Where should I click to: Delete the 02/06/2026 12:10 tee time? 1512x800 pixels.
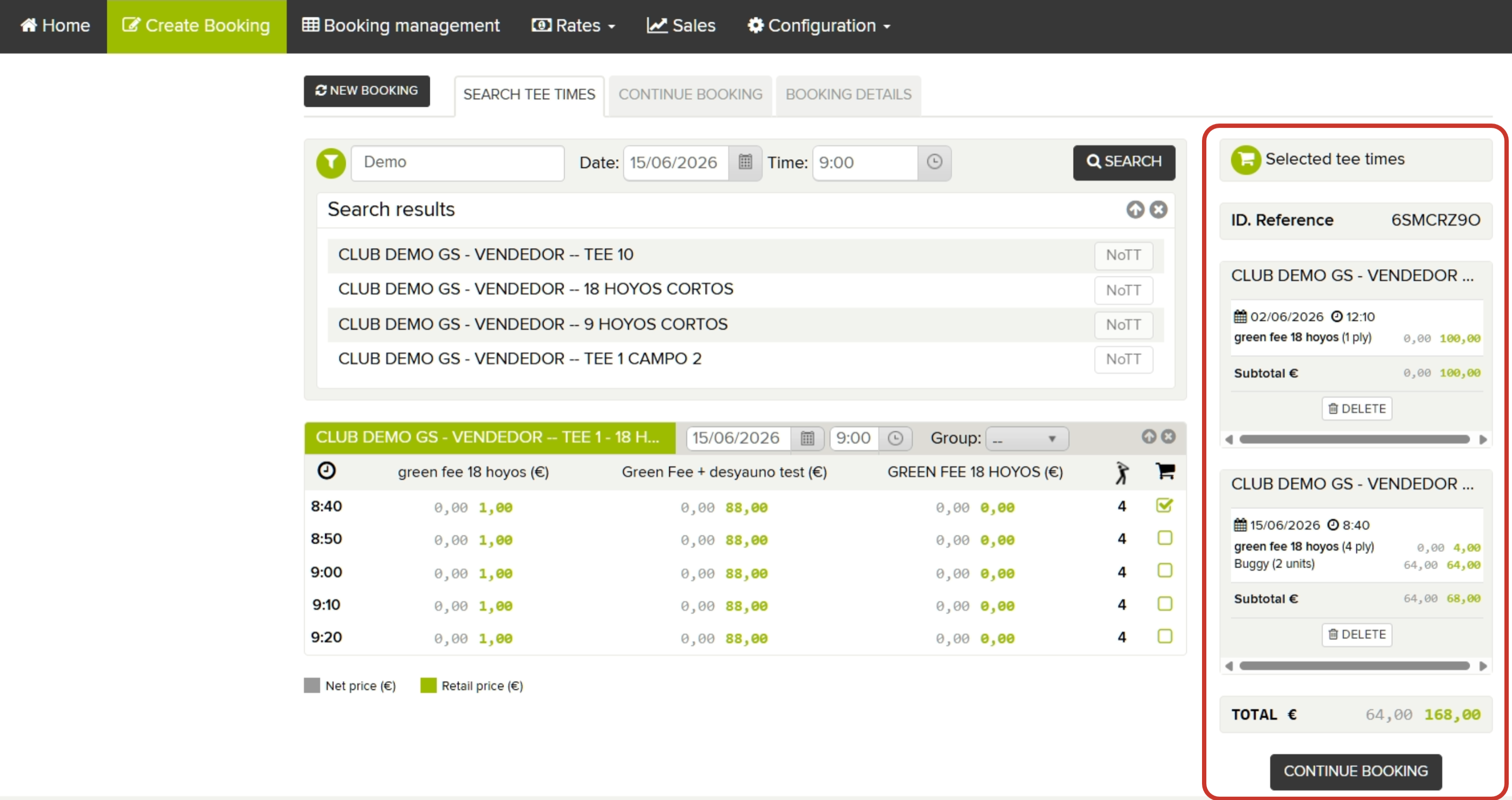1356,409
